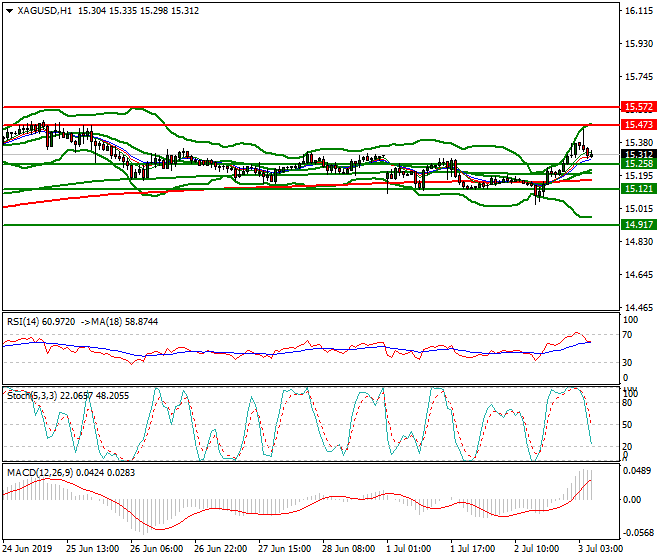Click the current price 15.312 label
This screenshot has width=660, height=560.
(639, 154)
